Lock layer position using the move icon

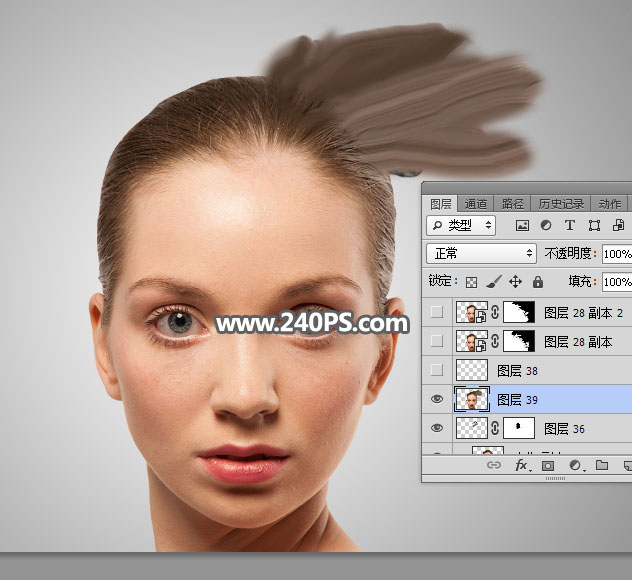point(516,282)
